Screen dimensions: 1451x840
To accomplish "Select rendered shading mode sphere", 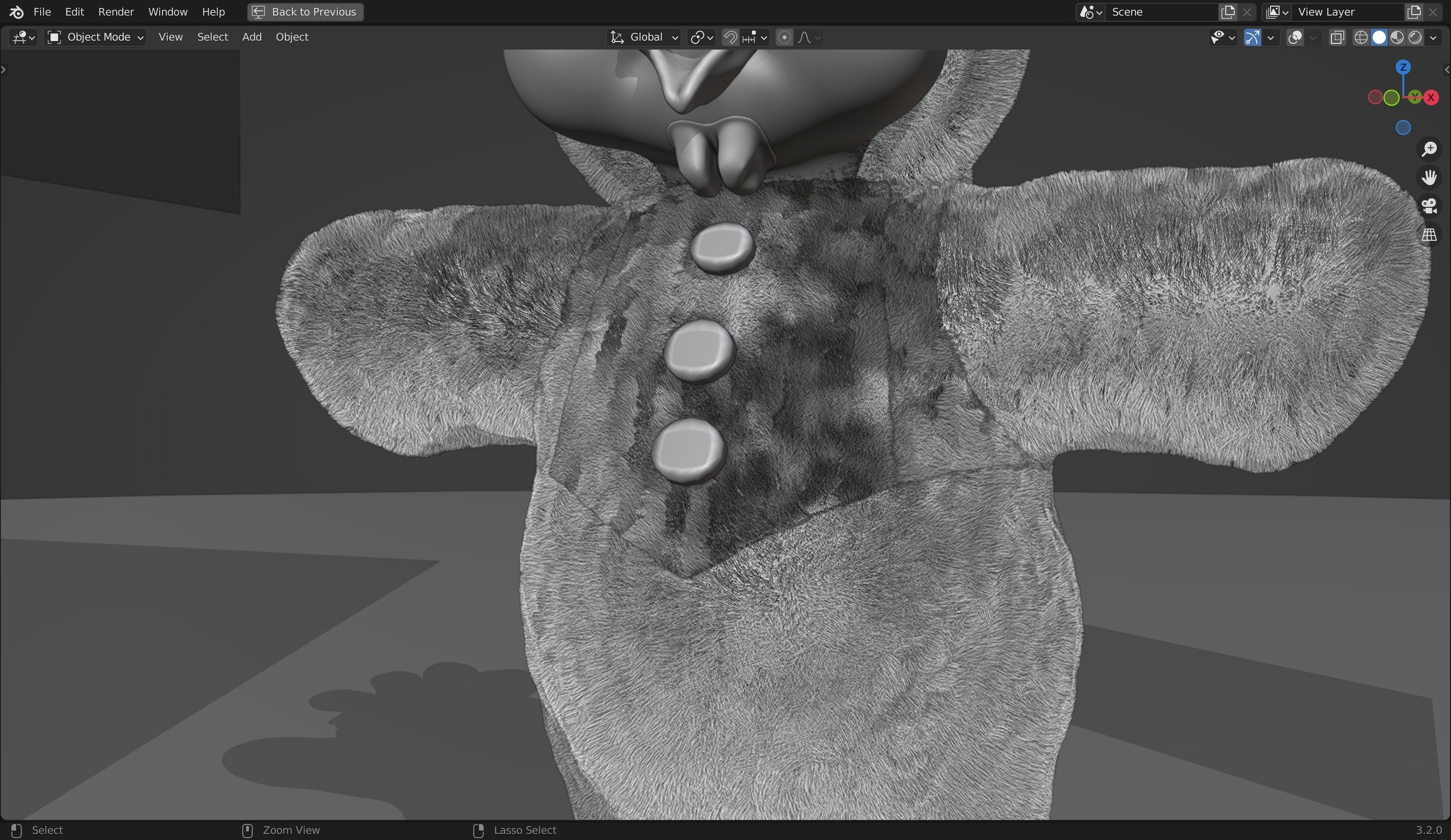I will point(1415,37).
